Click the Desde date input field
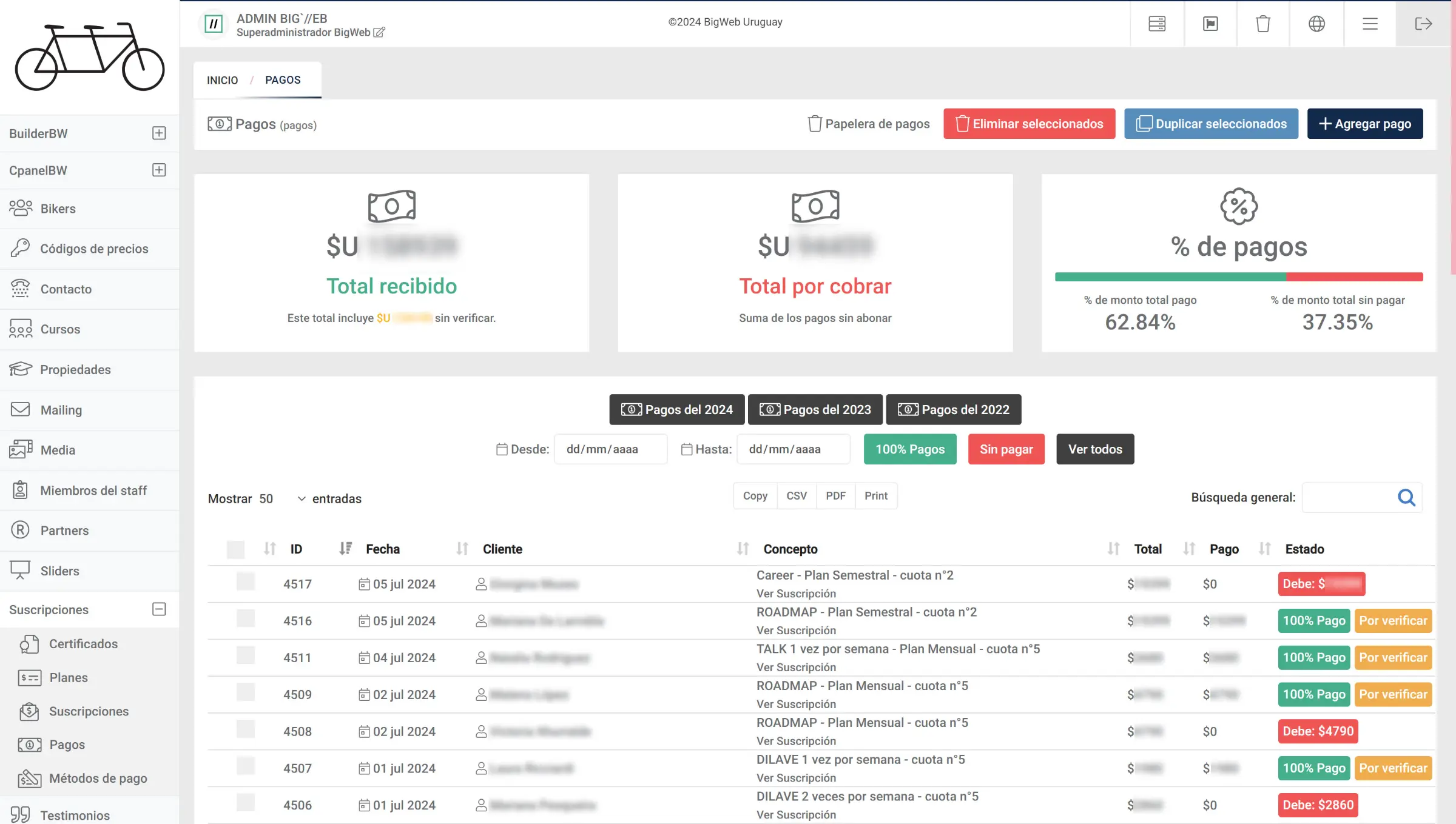Screen dimensions: 1456x824 point(610,449)
